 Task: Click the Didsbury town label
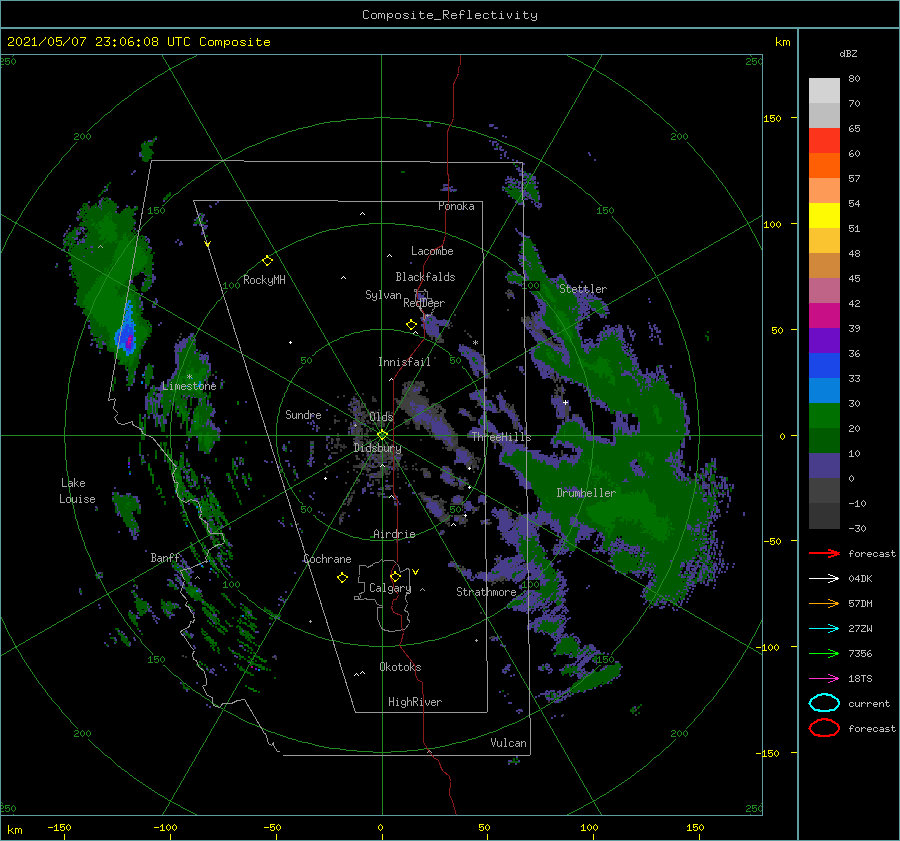click(377, 448)
